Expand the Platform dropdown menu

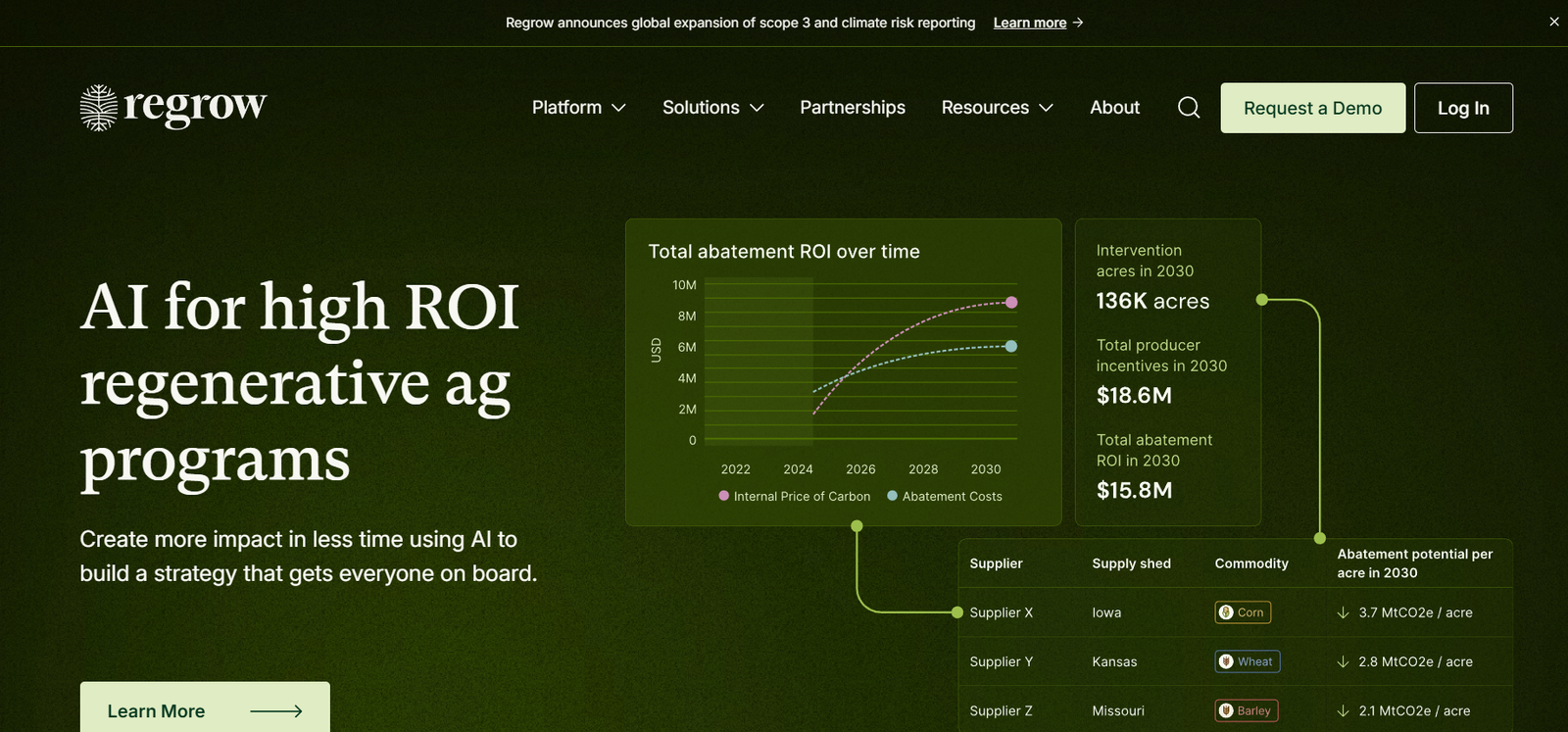click(x=578, y=108)
